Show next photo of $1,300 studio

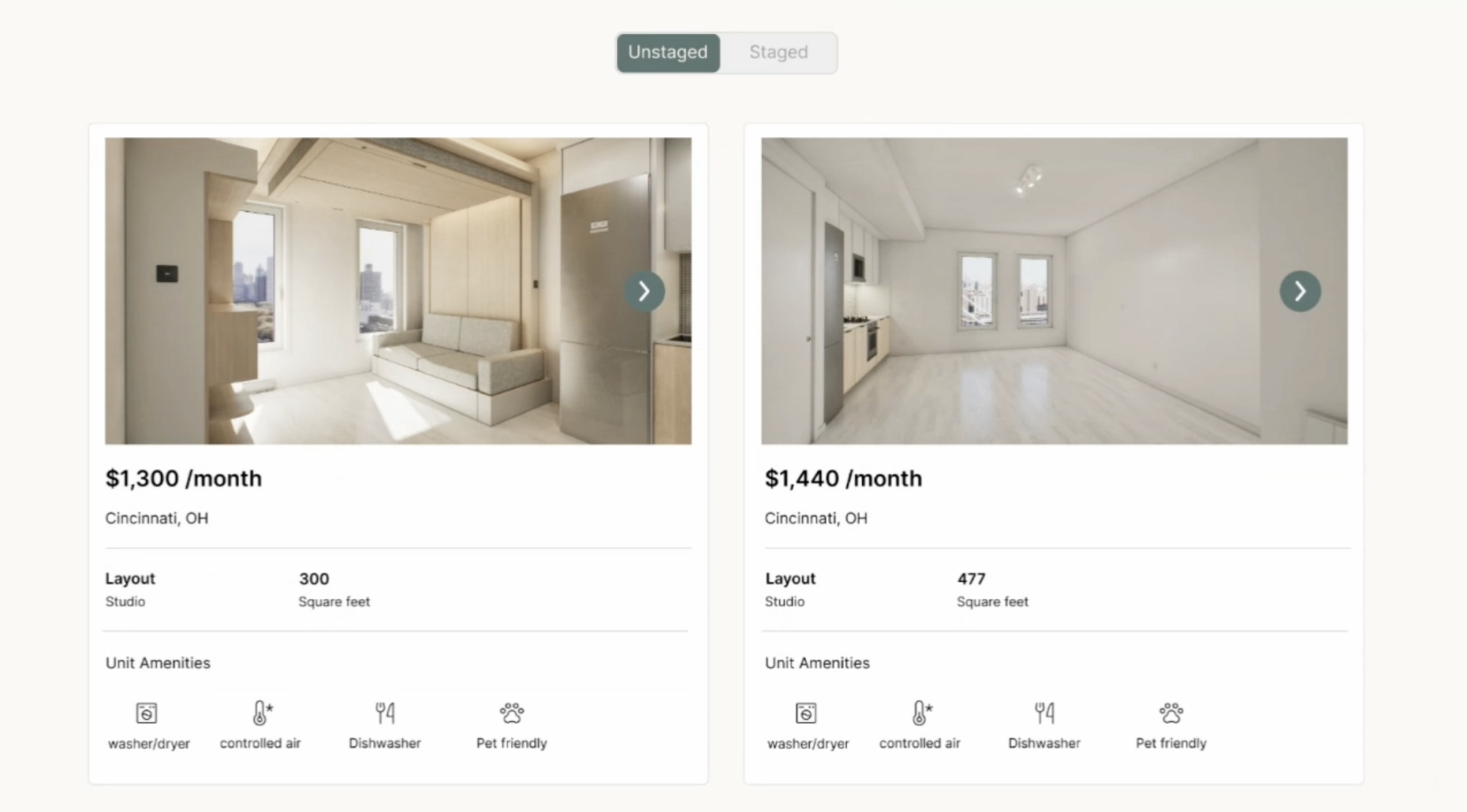[x=644, y=292]
